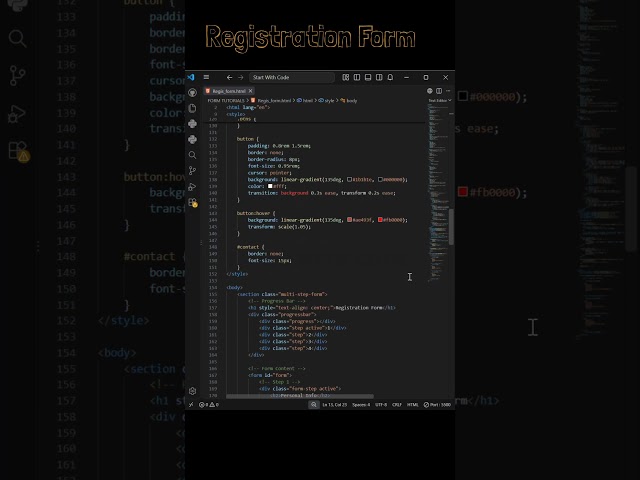Click form id="form" on line 167
Screen dimensions: 640x480
(270, 375)
